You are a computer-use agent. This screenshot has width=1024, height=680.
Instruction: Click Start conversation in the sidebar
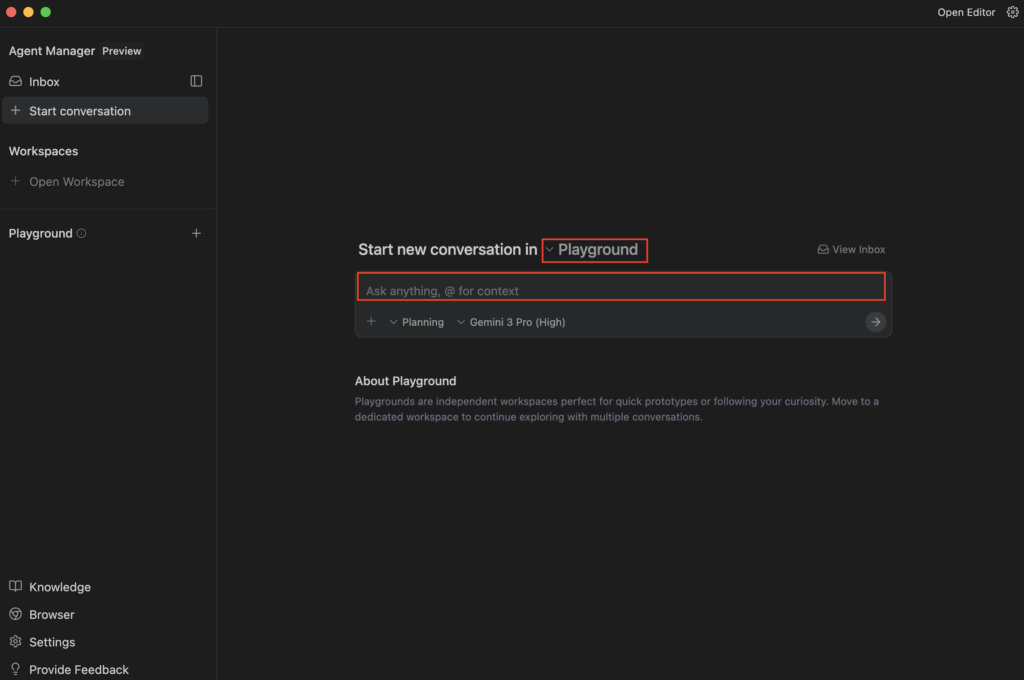(x=80, y=111)
